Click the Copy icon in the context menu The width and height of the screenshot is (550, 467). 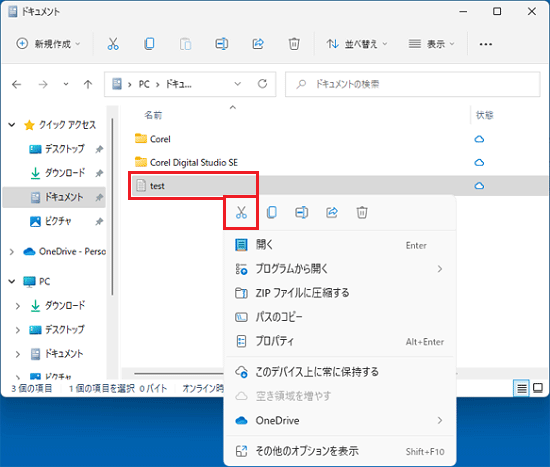click(x=272, y=213)
